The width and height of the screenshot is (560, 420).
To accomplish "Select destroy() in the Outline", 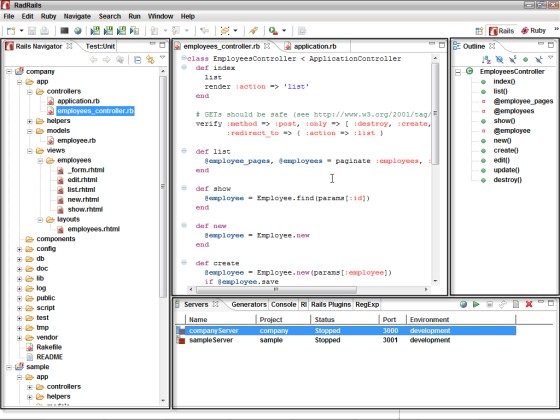I will point(507,180).
